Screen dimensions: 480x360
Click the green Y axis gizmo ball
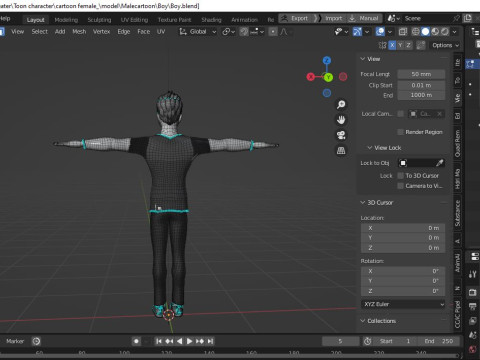pos(328,77)
